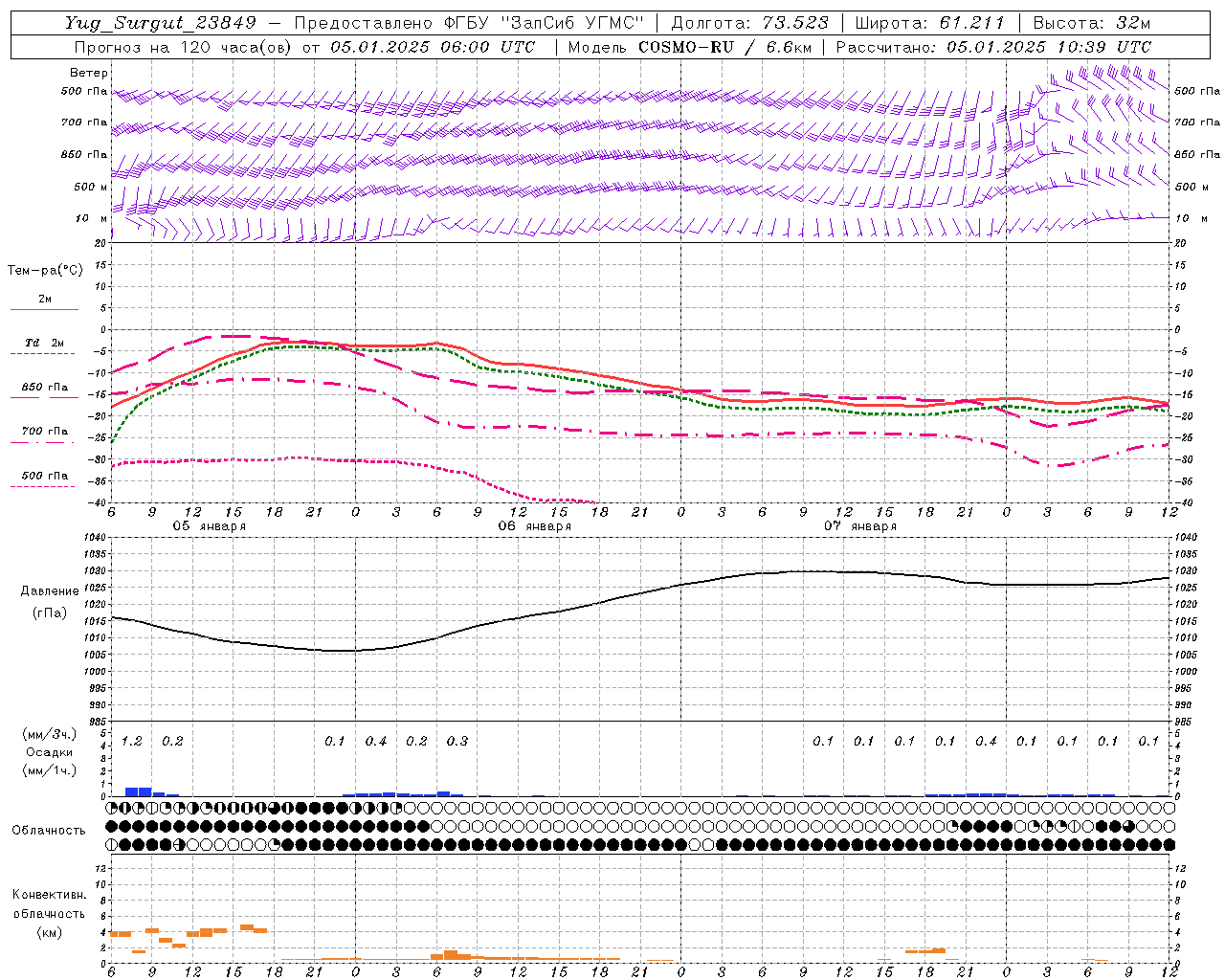Click the Давление panel label
1225x980 pixels.
tap(49, 591)
